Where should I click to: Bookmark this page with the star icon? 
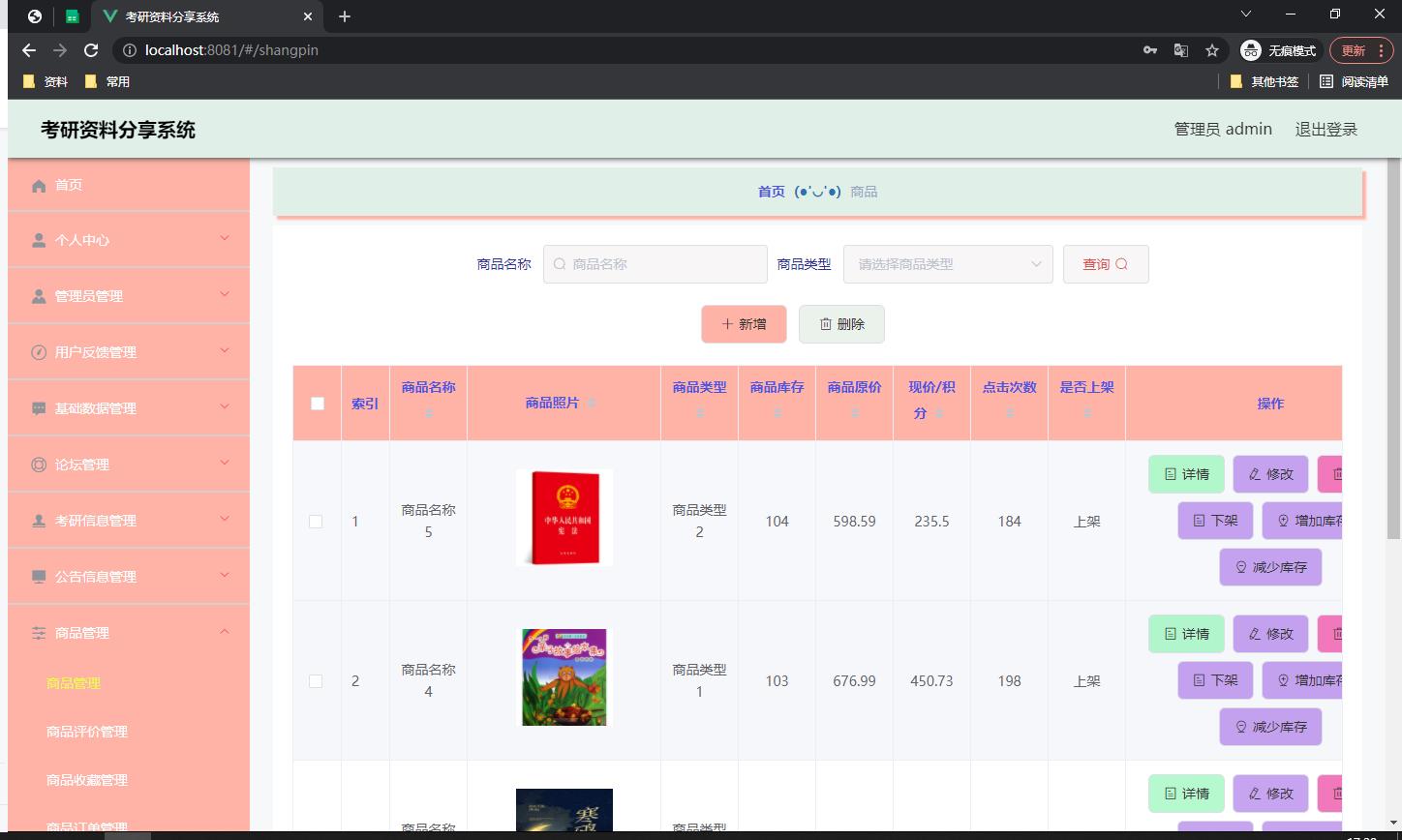click(1212, 50)
